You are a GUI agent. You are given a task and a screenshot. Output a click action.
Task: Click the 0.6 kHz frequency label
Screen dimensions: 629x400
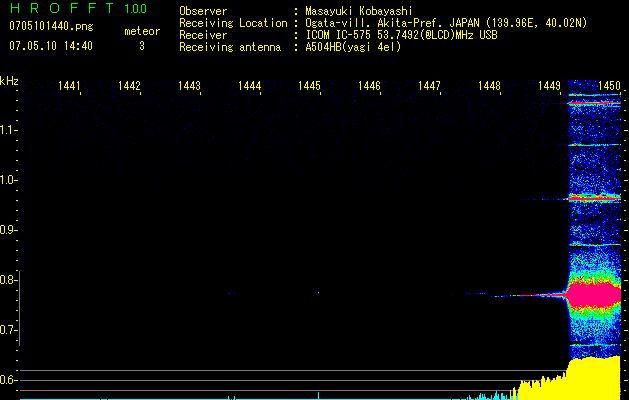coord(8,380)
